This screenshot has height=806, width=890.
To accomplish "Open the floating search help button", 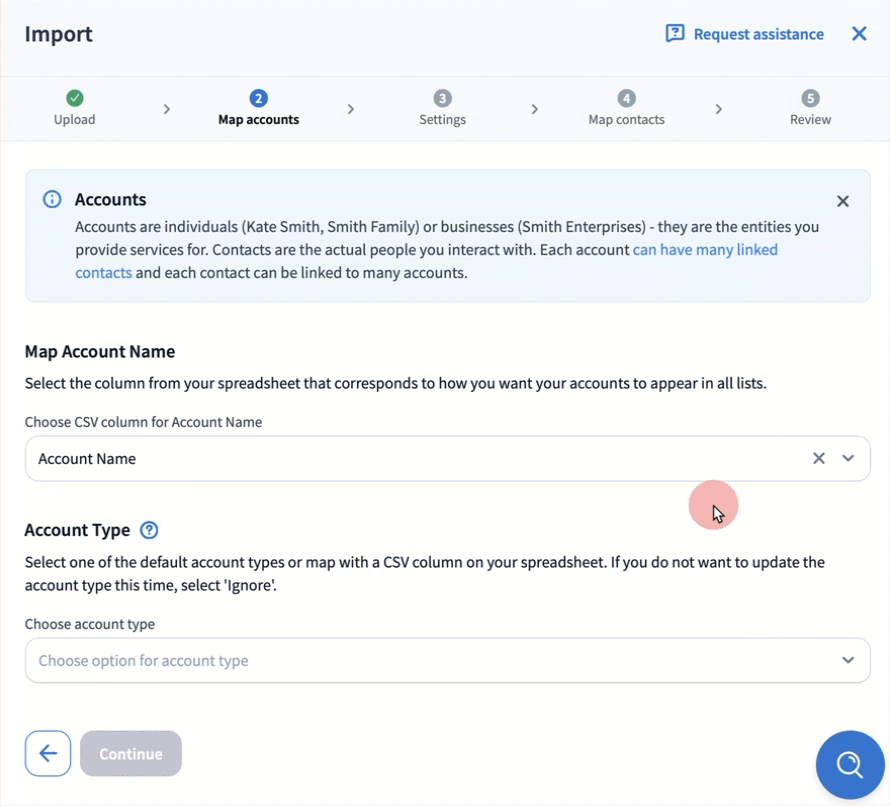I will coord(849,765).
